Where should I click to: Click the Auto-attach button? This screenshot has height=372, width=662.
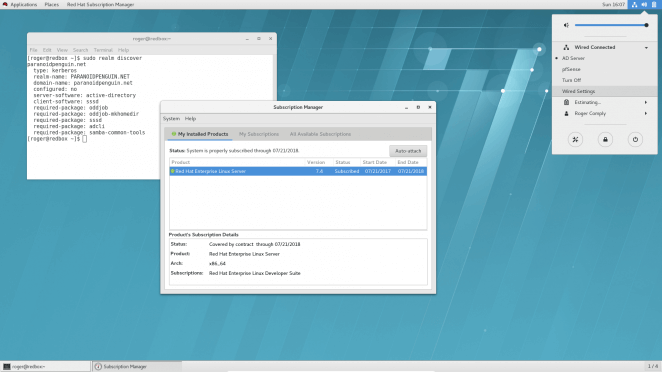click(x=408, y=151)
